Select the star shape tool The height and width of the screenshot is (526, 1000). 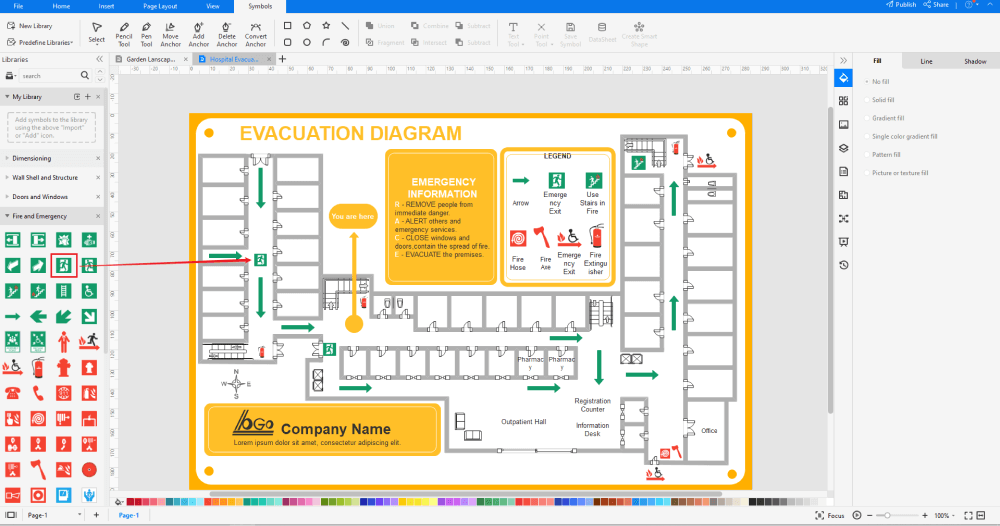326,26
